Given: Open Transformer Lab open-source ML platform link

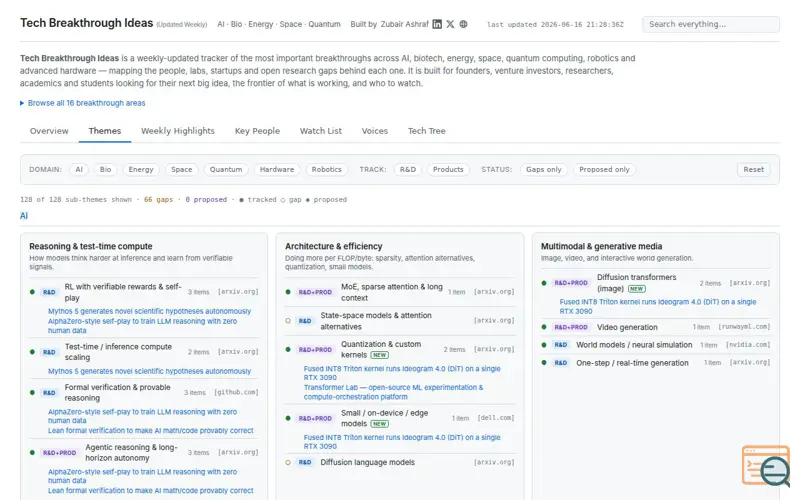Looking at the screenshot, I should (393, 392).
